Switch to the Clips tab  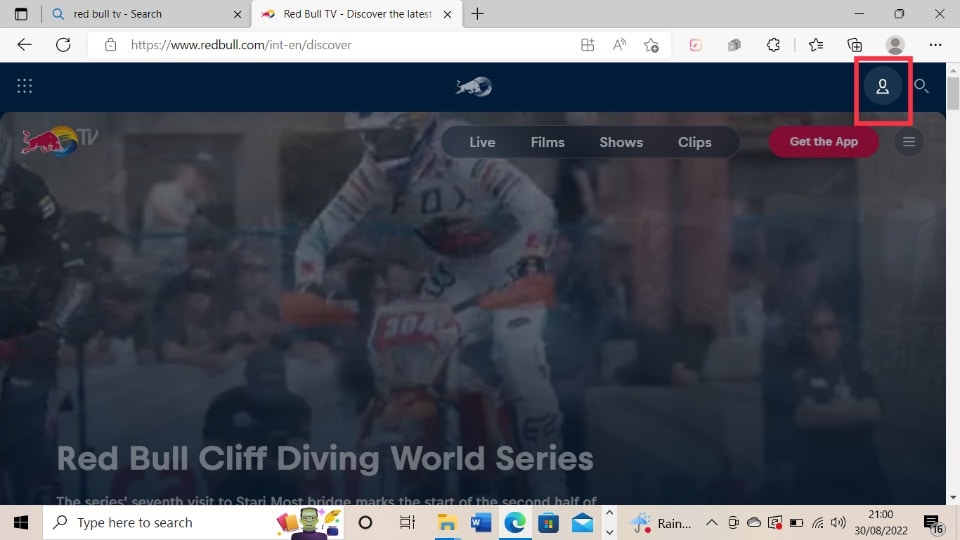click(x=694, y=142)
